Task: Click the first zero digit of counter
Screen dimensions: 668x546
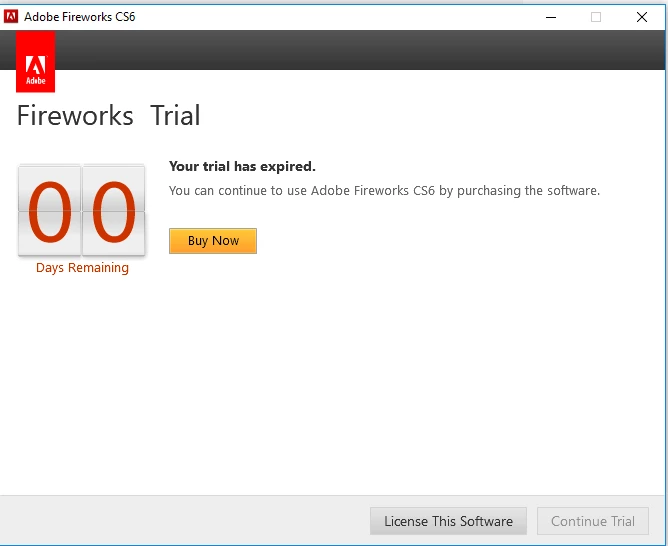Action: 50,211
